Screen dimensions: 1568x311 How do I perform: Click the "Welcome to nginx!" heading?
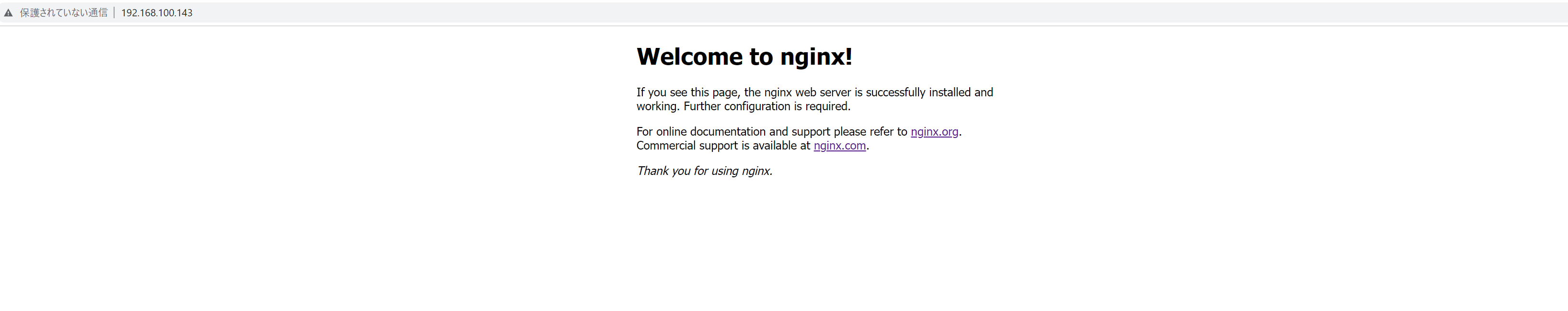point(744,57)
